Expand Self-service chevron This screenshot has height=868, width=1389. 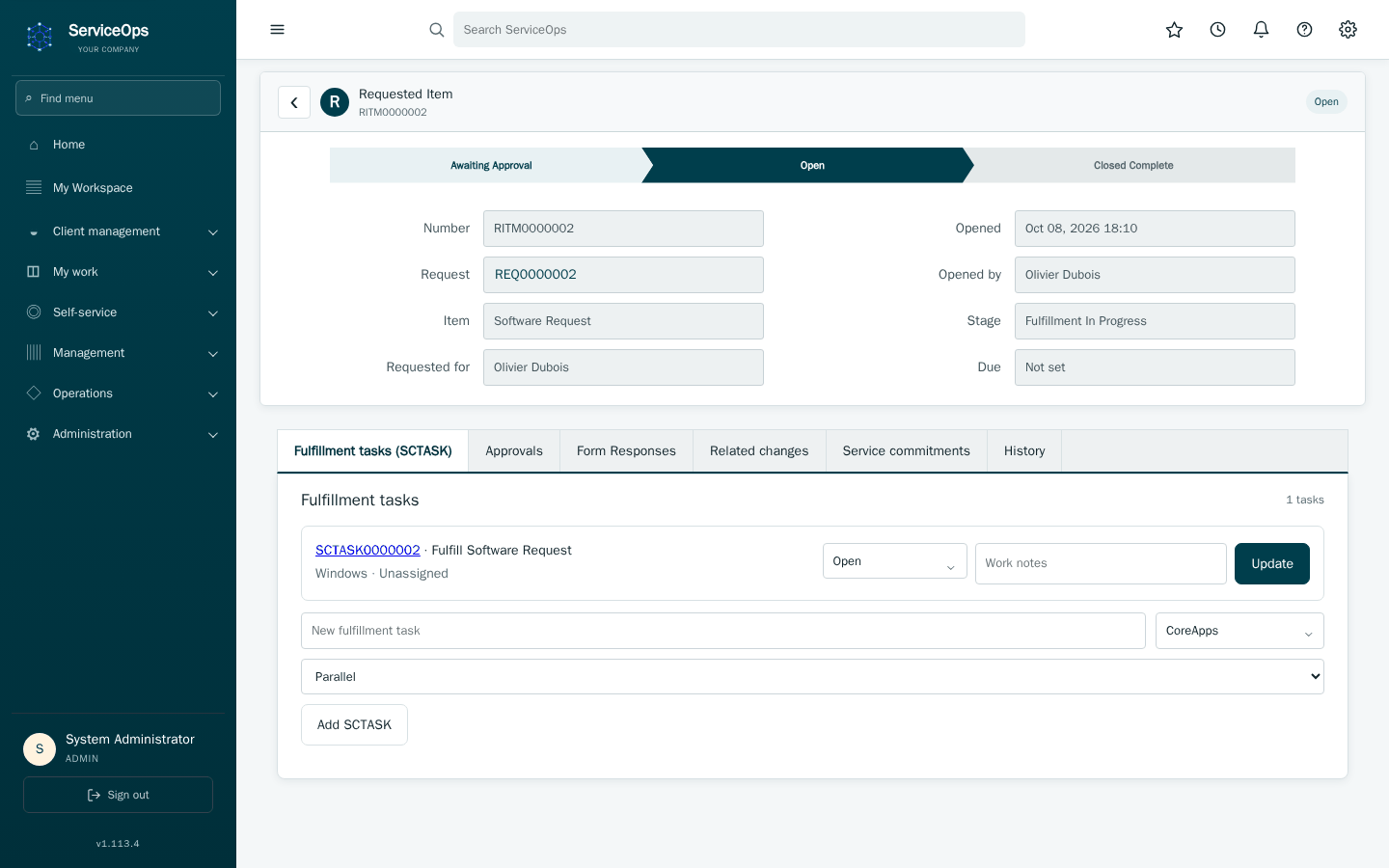click(x=213, y=313)
